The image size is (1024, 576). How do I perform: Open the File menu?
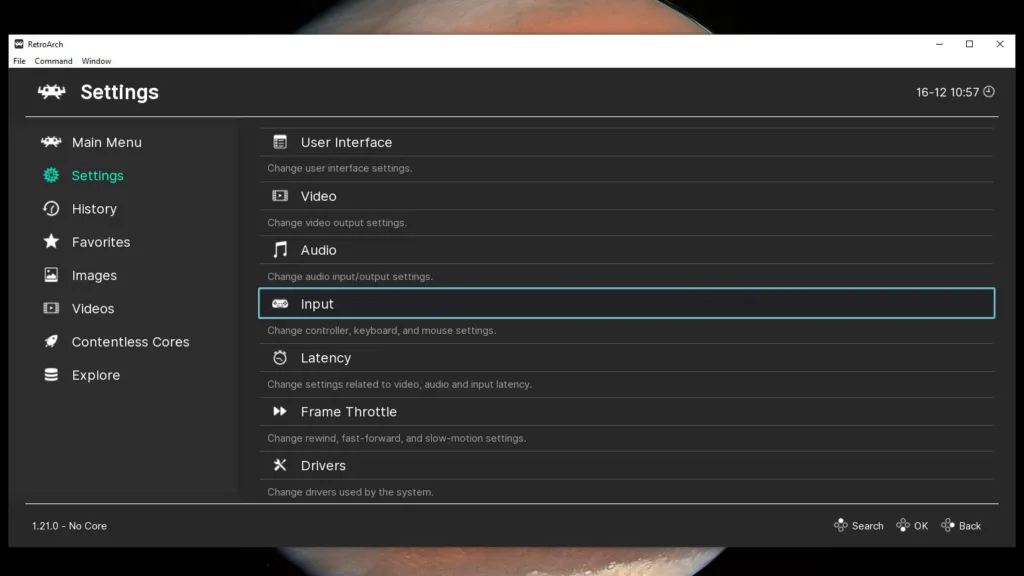point(18,61)
